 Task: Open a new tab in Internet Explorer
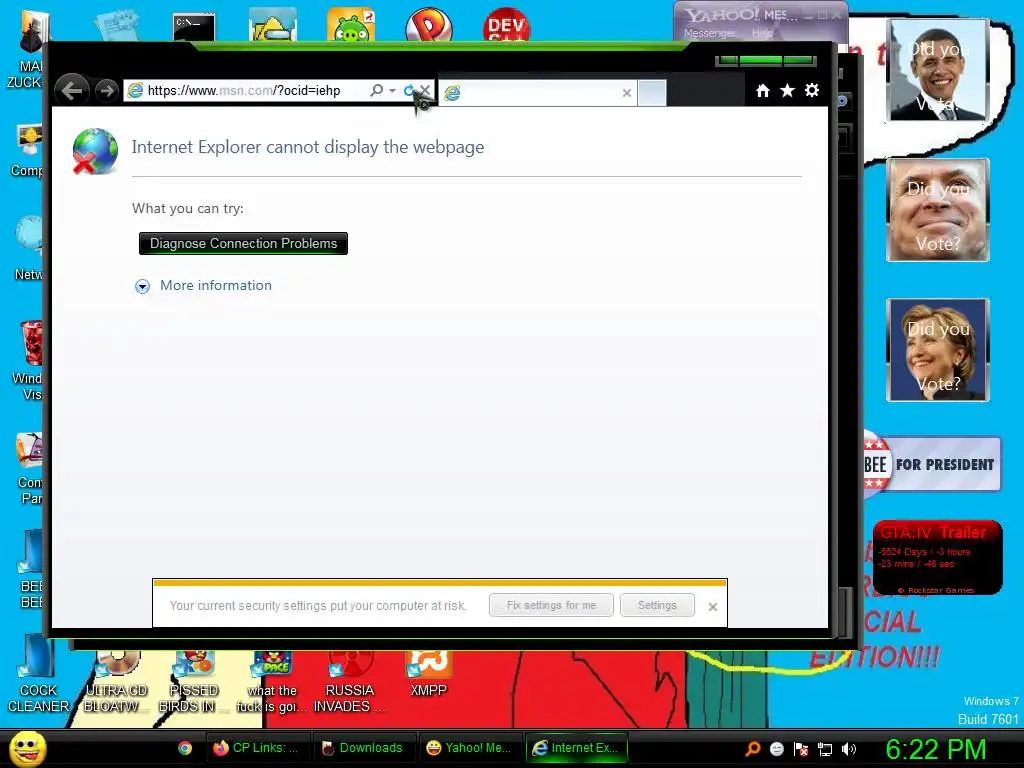click(x=652, y=93)
